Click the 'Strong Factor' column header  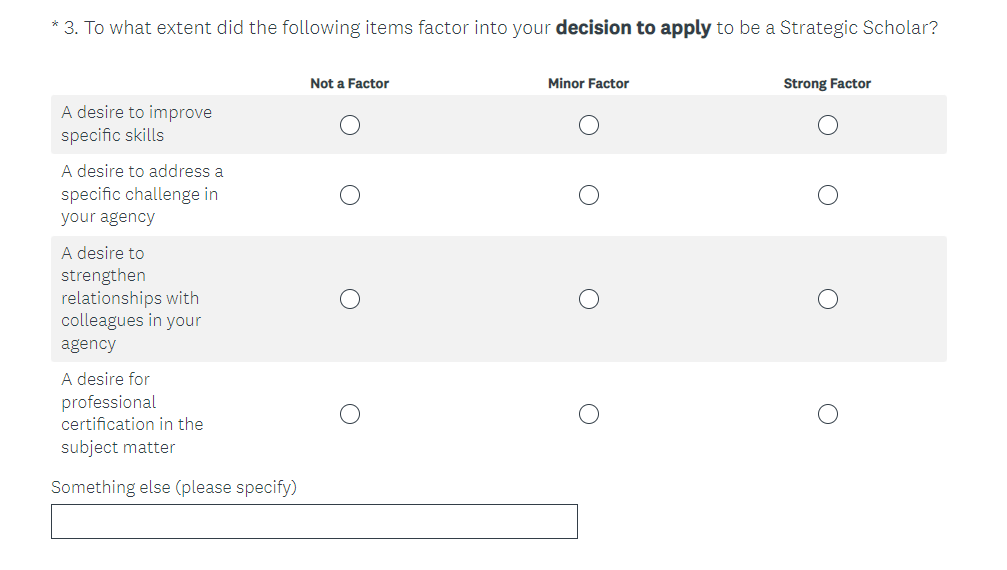(x=827, y=84)
